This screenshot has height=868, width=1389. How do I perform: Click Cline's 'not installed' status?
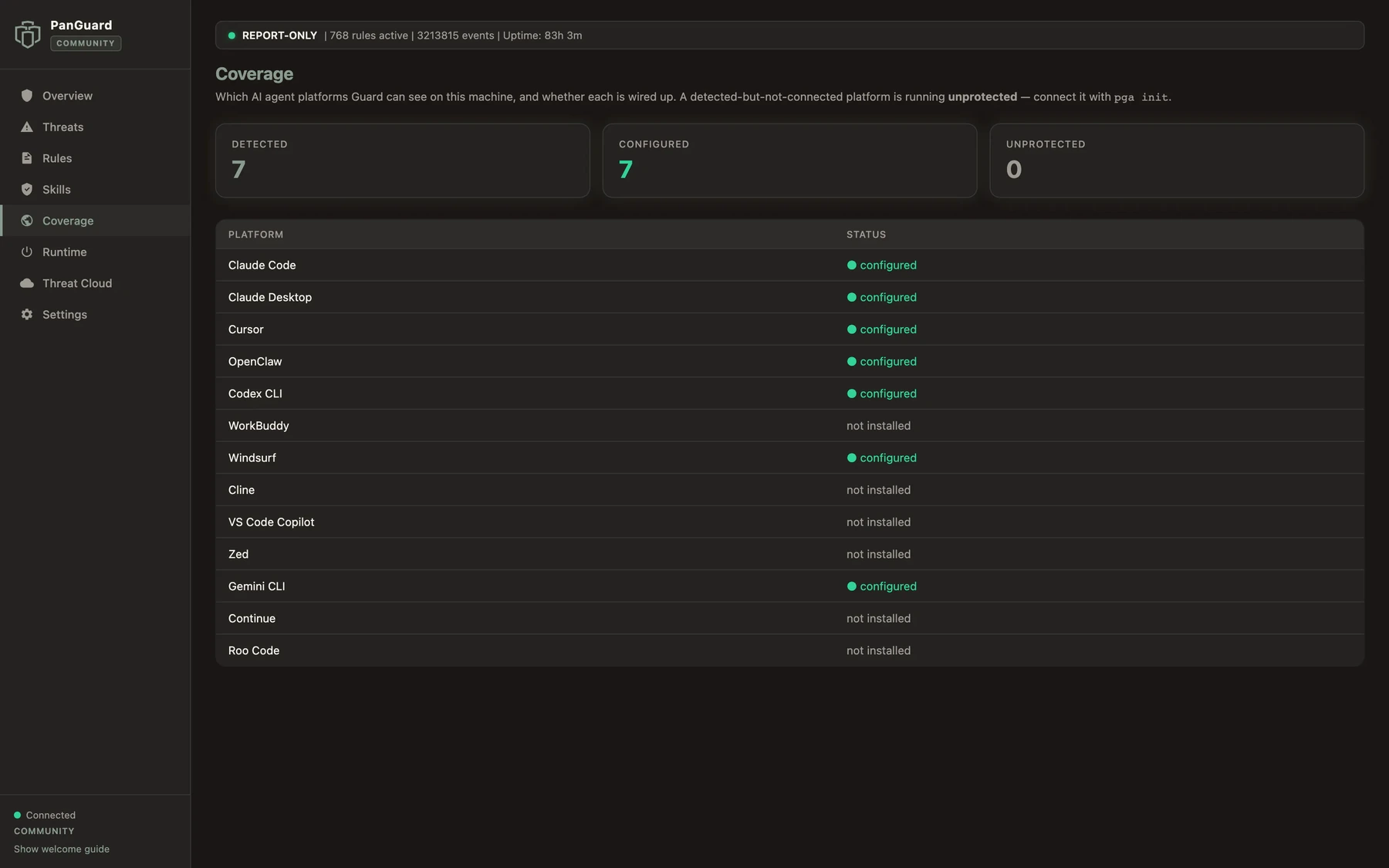[x=878, y=490]
